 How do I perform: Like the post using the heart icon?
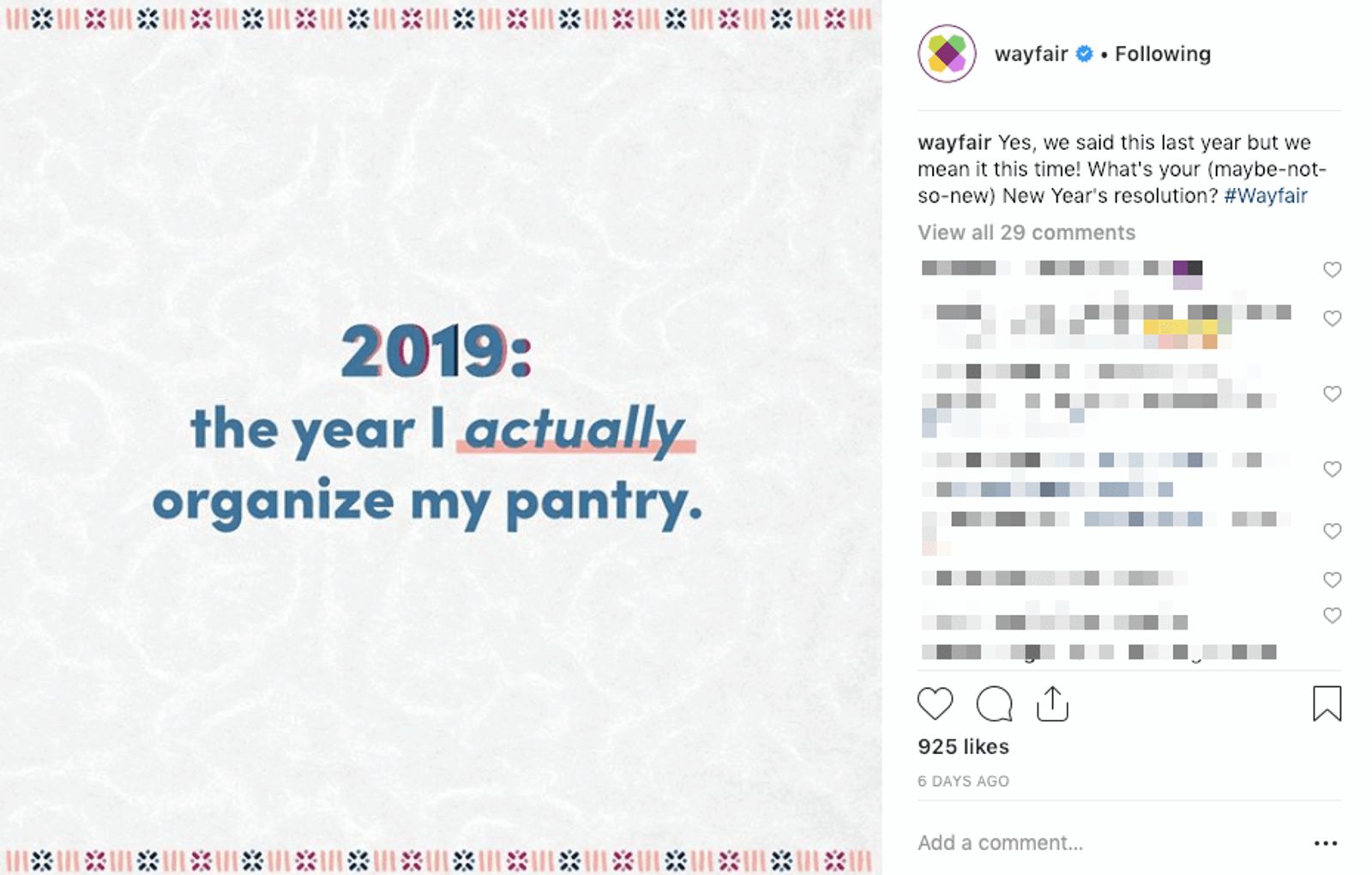click(x=935, y=703)
